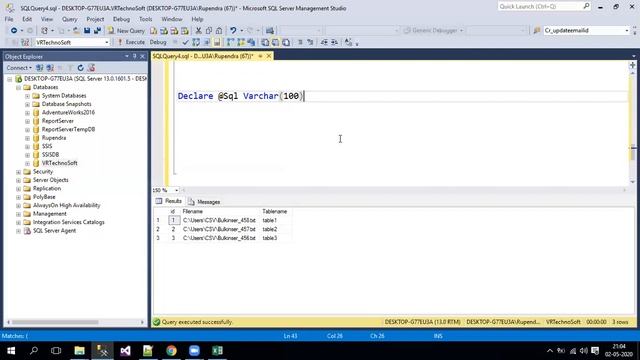Click the Copy icon in toolbar

209,31
